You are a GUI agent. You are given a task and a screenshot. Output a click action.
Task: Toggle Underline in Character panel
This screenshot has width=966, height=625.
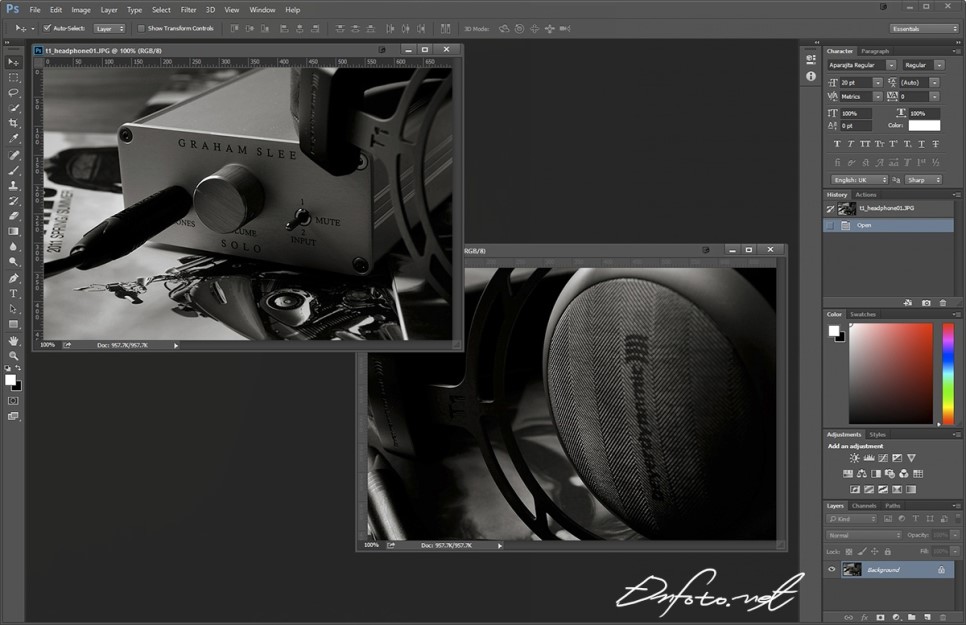tap(921, 144)
